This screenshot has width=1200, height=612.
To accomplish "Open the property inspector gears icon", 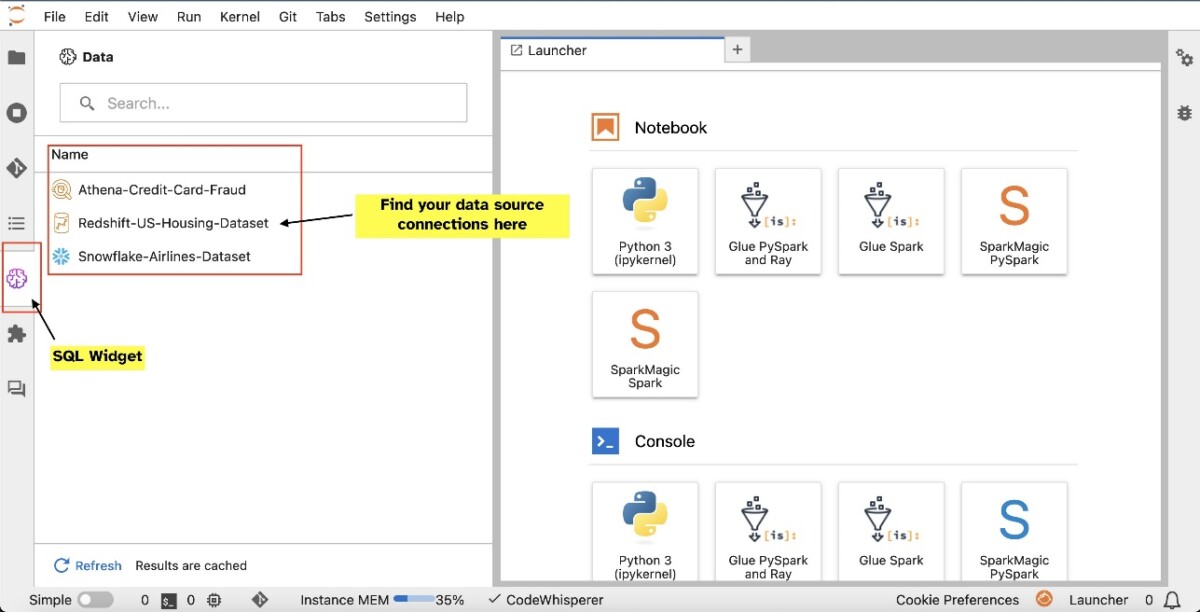I will click(1184, 58).
